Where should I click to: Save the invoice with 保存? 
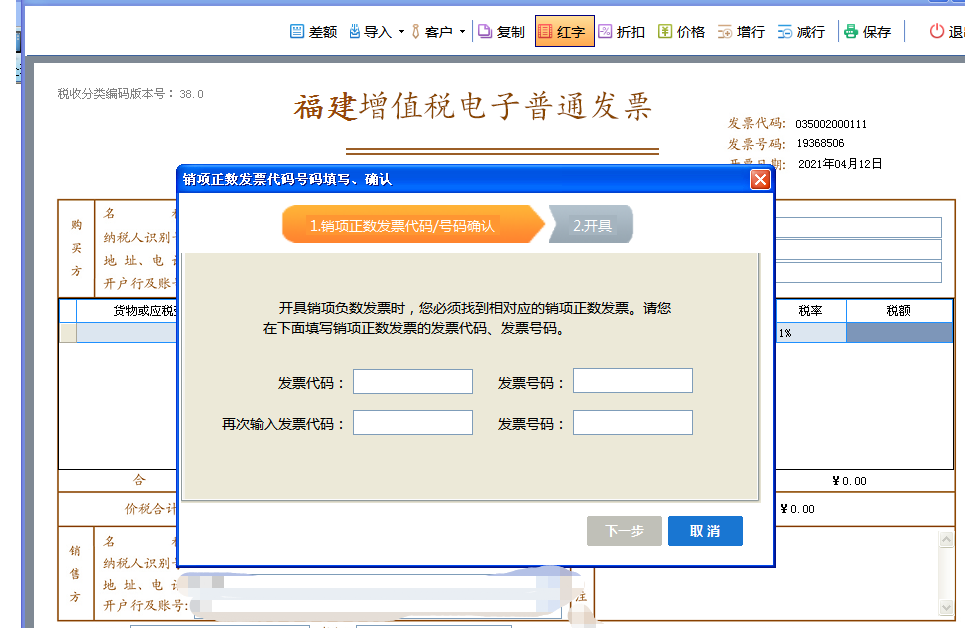click(x=851, y=32)
